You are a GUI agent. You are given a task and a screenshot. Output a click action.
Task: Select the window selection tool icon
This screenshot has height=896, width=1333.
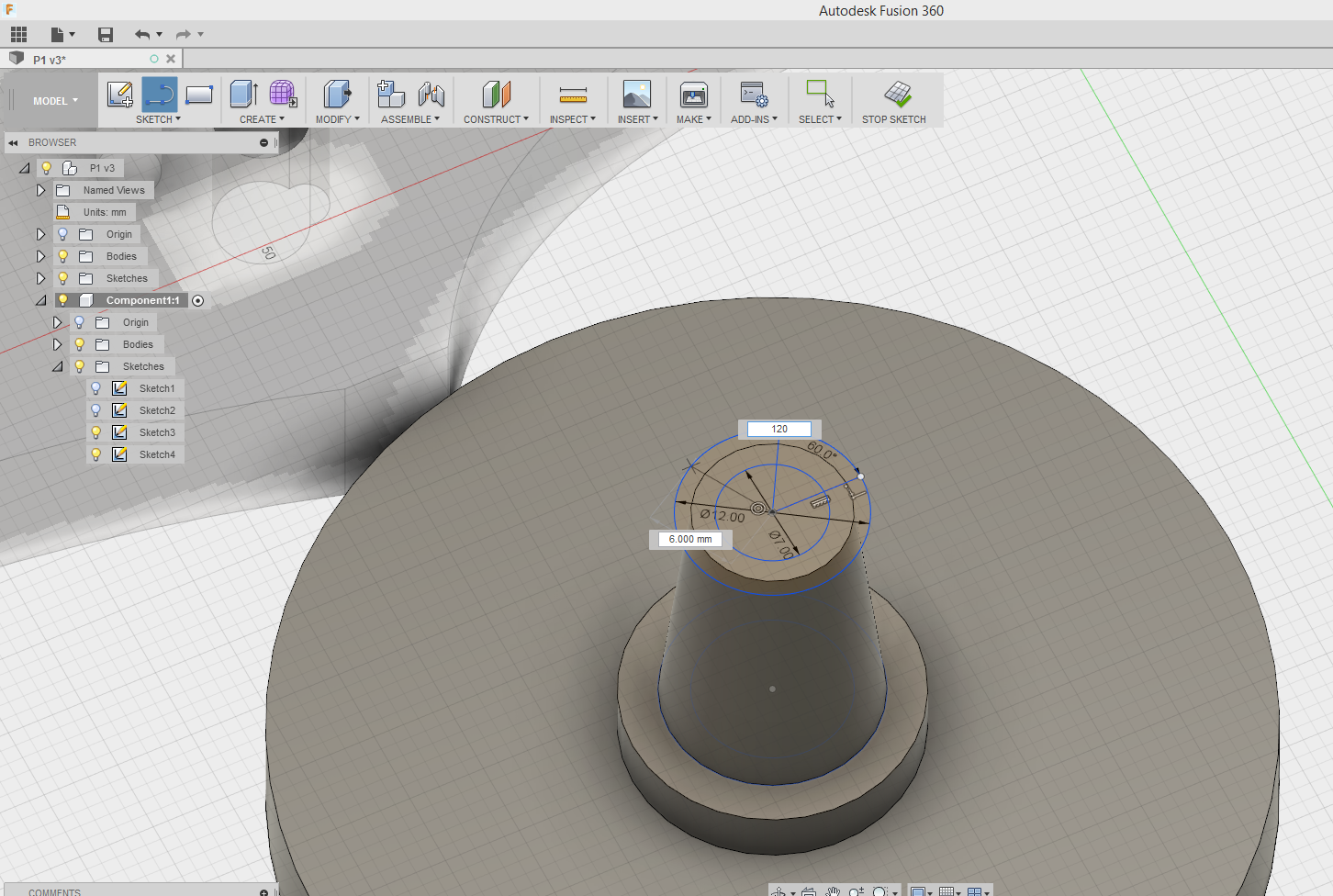click(x=820, y=94)
